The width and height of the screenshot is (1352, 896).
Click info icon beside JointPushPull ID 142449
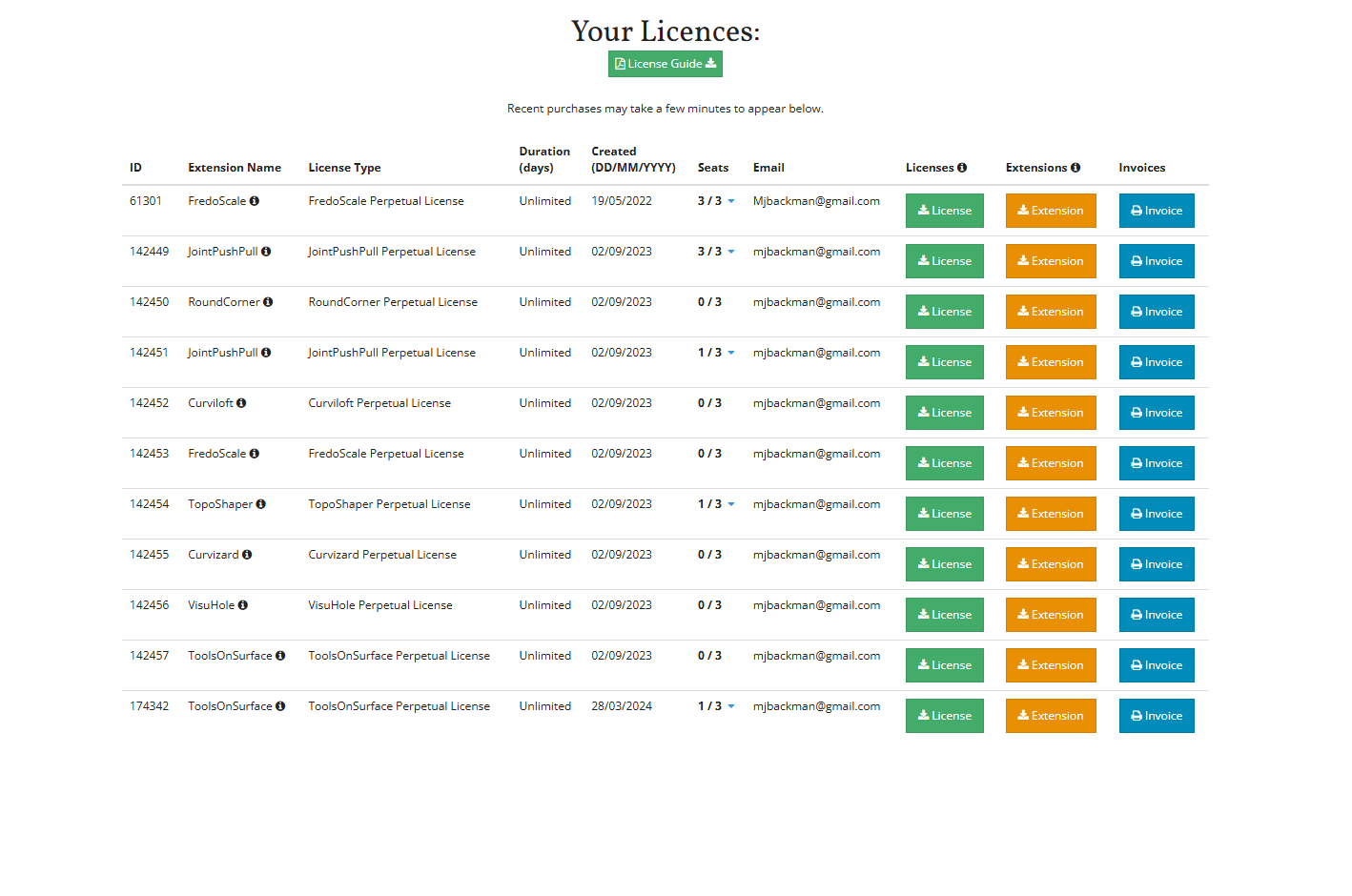[266, 252]
